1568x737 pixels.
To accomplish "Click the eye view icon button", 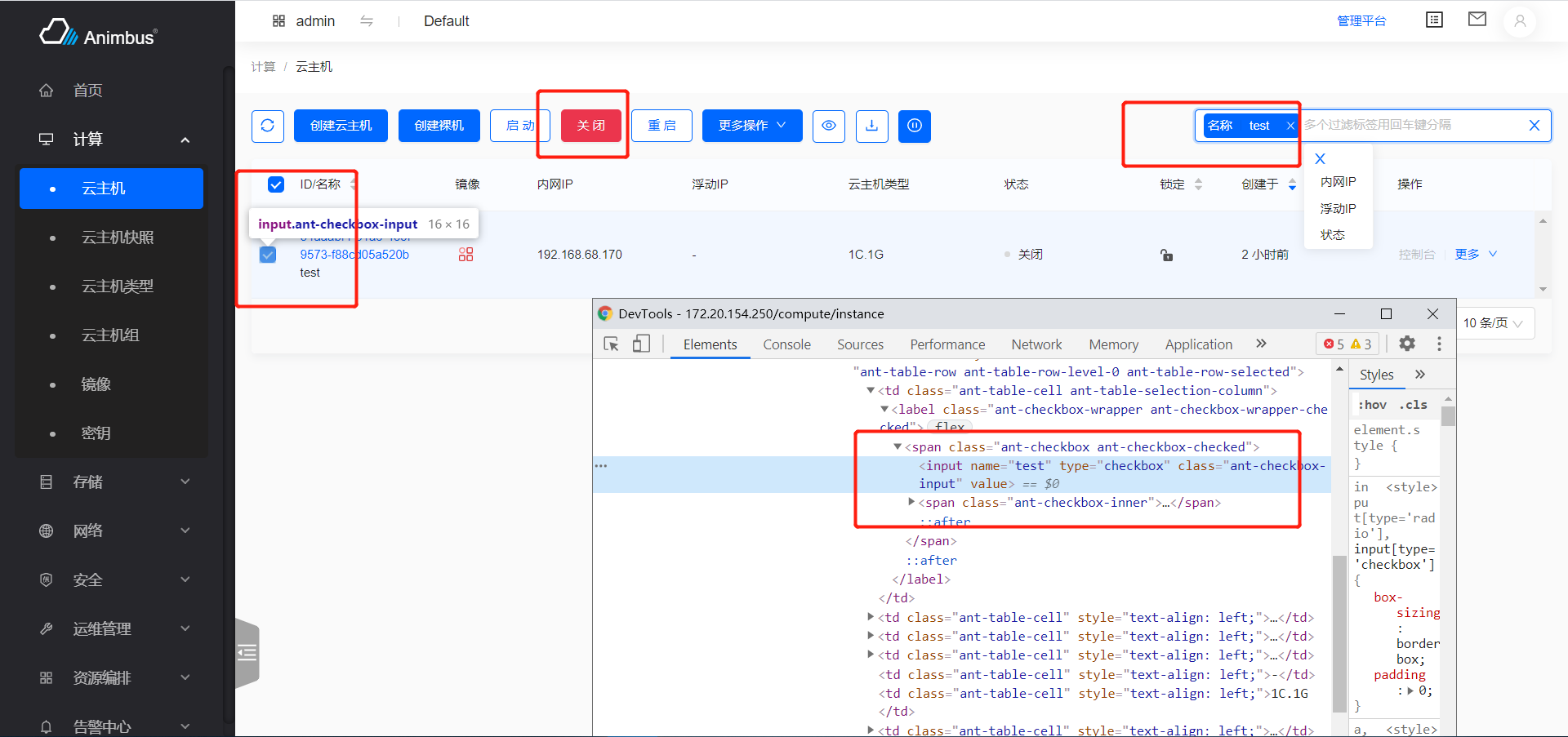I will point(828,126).
